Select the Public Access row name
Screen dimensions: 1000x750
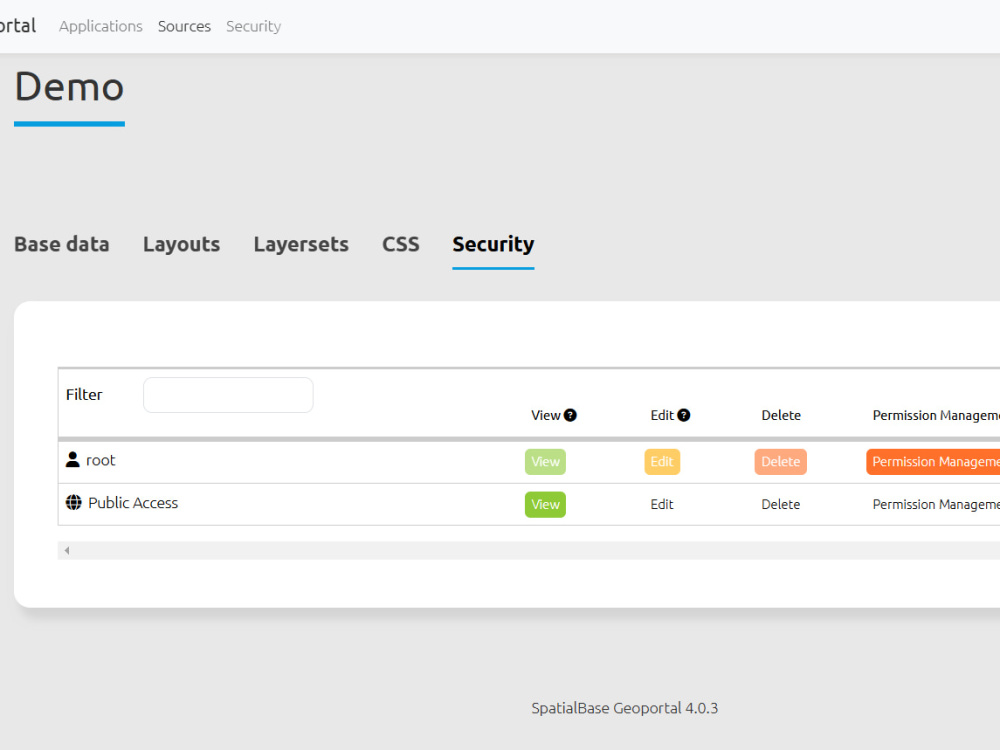point(133,503)
